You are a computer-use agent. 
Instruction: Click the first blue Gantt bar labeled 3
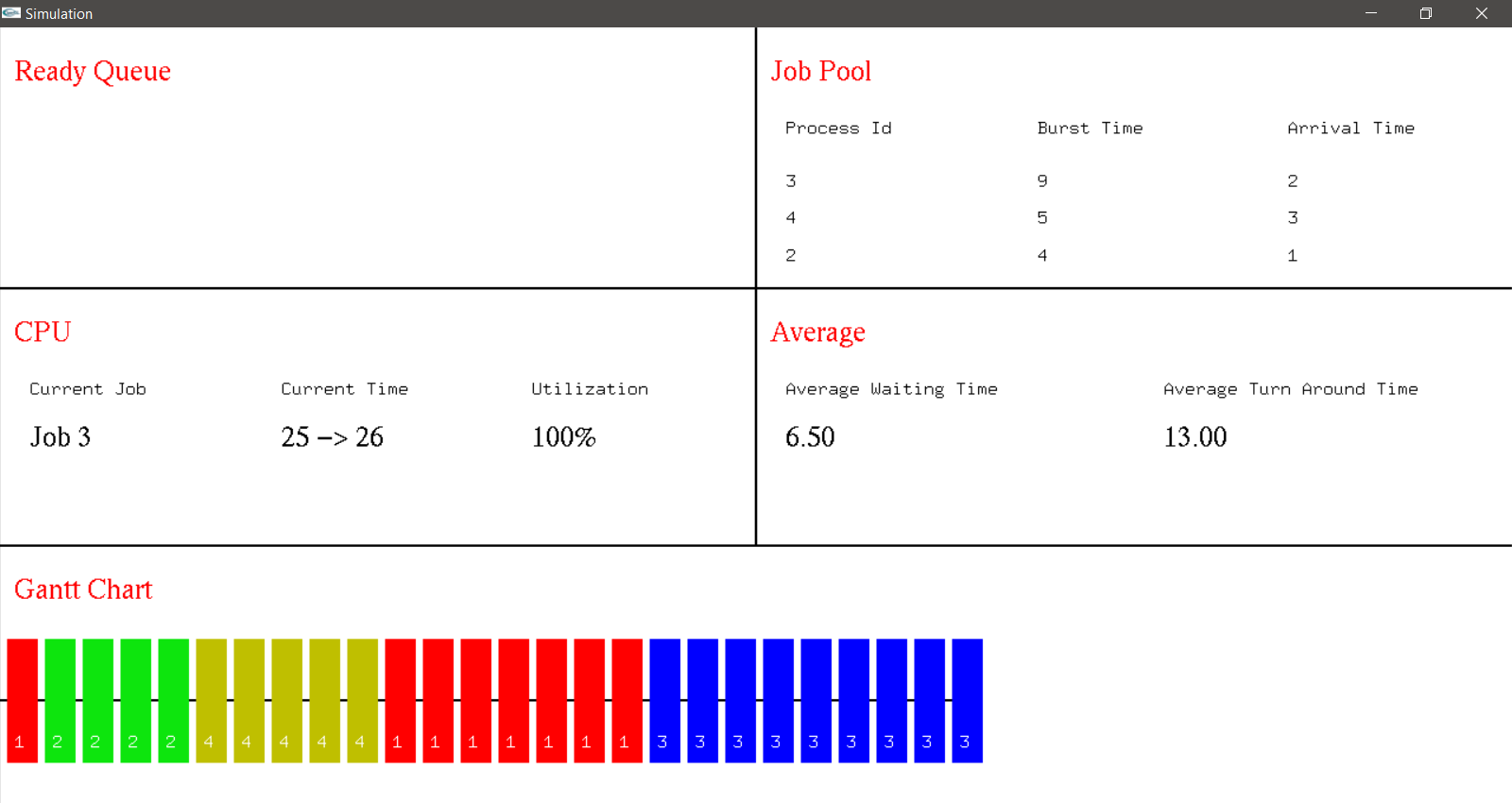click(665, 701)
